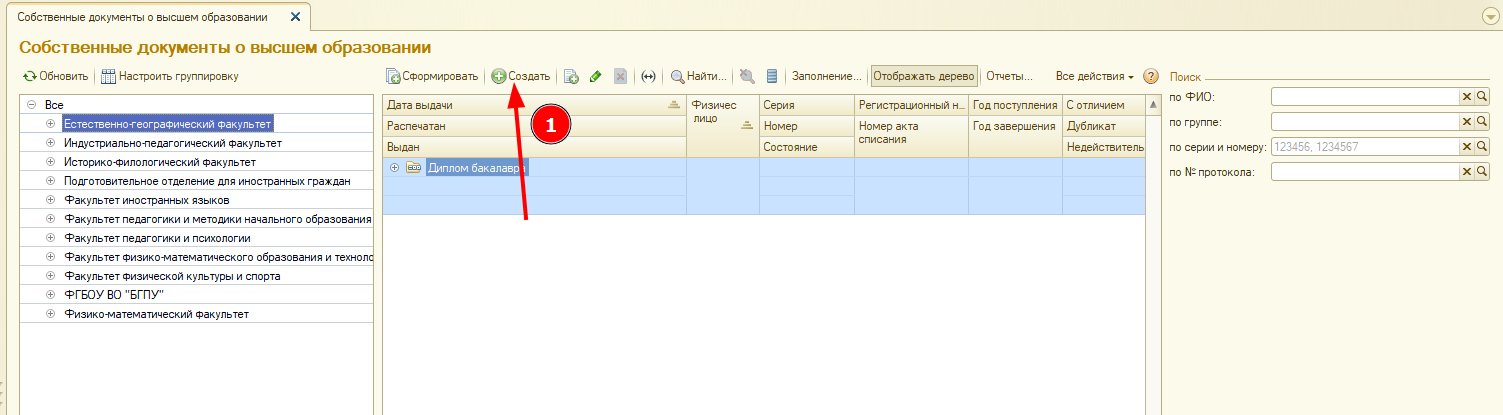Toggle the Отображать дерево button

[x=923, y=76]
